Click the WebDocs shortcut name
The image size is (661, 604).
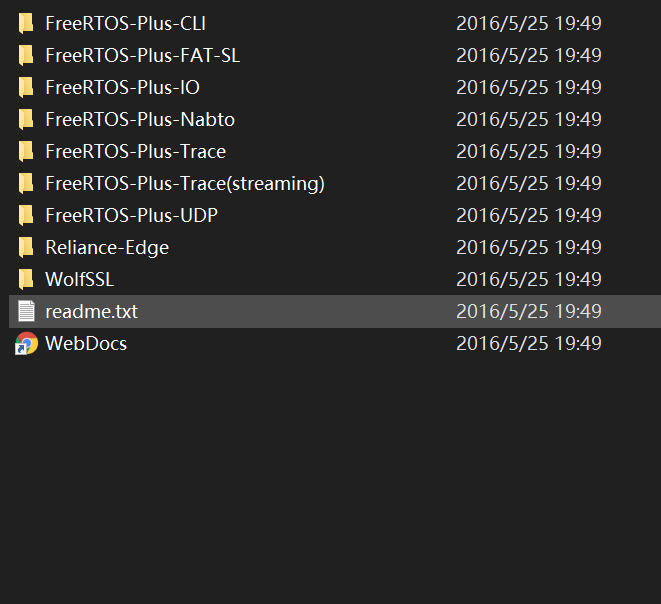(86, 344)
